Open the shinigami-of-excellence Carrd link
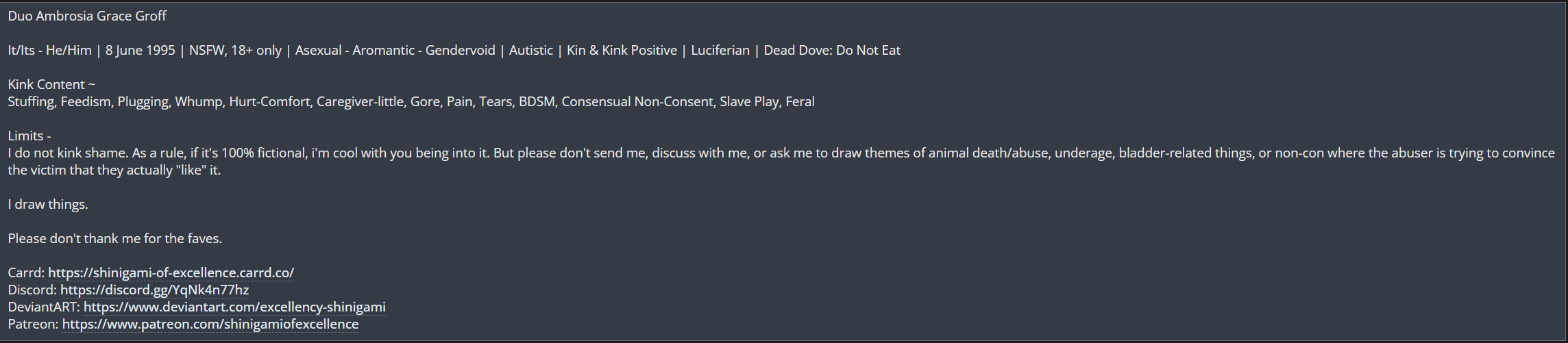The width and height of the screenshot is (1568, 343). [x=171, y=272]
